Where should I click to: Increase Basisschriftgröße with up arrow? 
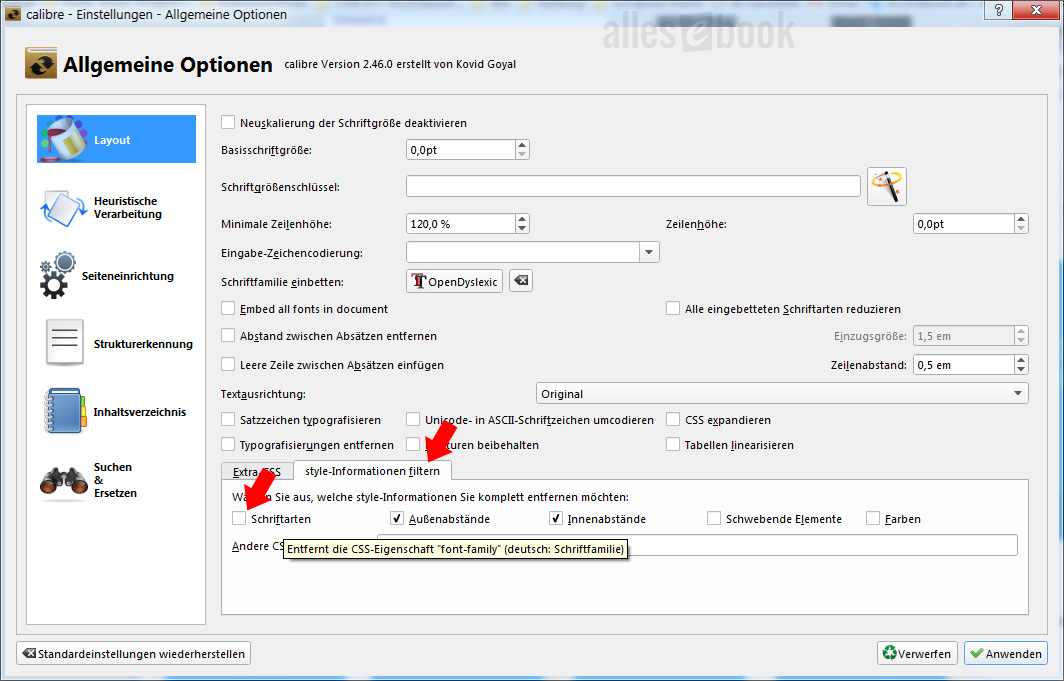point(522,144)
